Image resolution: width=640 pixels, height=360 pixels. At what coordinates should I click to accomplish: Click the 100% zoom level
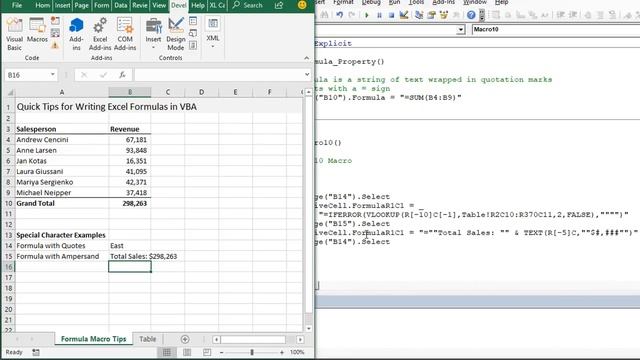298,352
